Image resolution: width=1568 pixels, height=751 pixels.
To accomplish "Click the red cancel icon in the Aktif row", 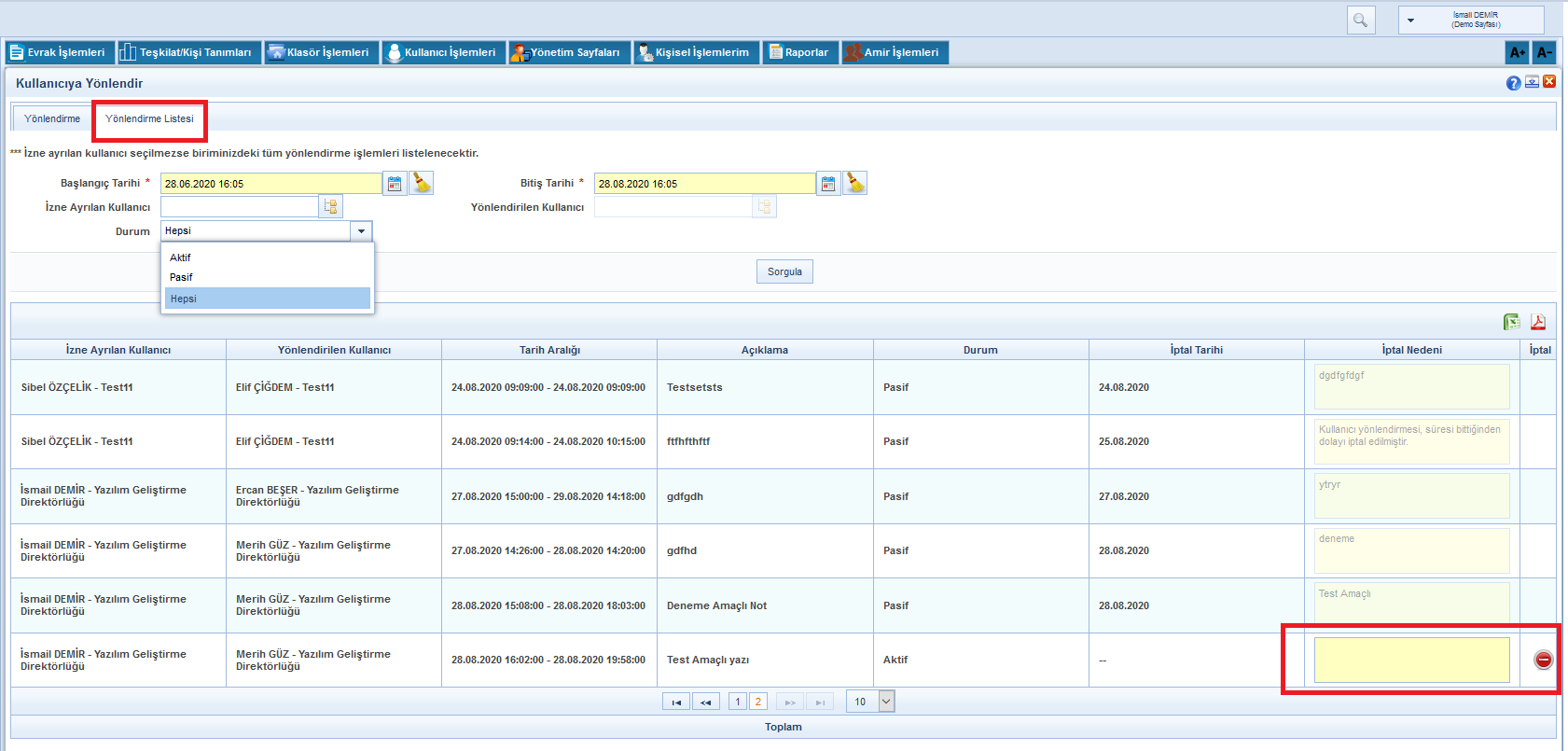I will 1543,661.
